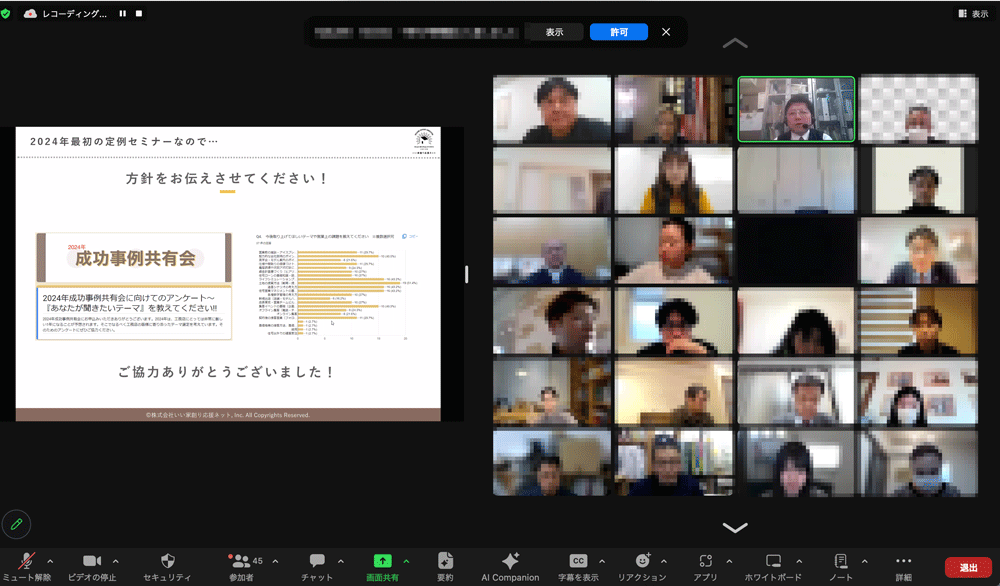Open the Reactions emoji icon
1000x586 pixels.
pos(643,561)
